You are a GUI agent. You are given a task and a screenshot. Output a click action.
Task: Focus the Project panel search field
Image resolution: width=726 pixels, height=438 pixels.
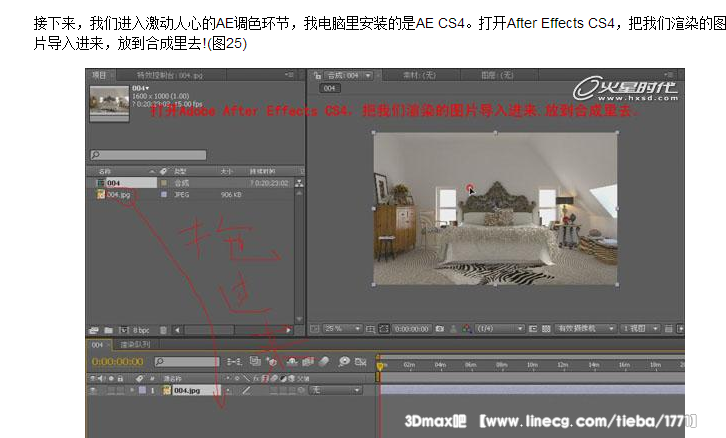[x=148, y=155]
